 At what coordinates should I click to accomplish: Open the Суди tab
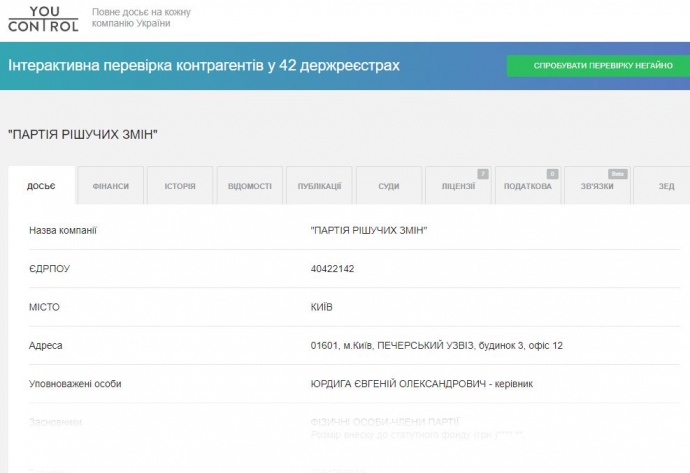tap(389, 187)
